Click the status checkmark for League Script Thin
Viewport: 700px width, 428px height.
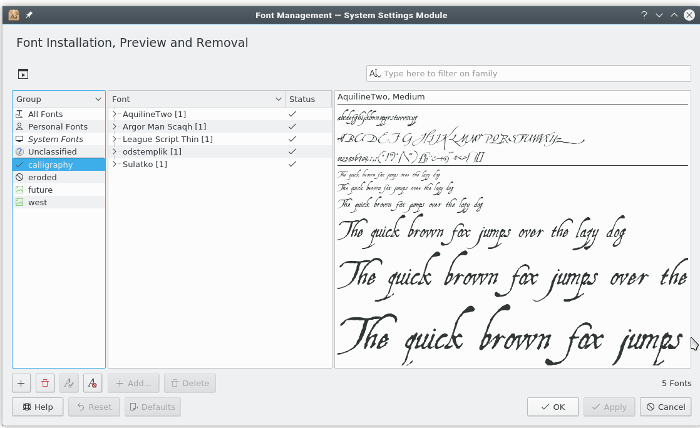click(292, 139)
